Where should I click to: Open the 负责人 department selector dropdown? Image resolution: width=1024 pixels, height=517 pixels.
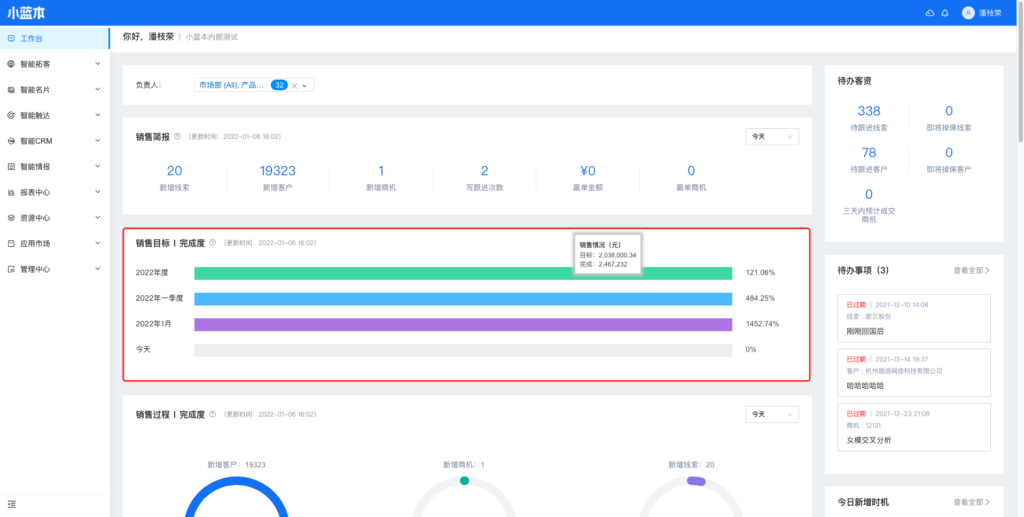coord(305,85)
